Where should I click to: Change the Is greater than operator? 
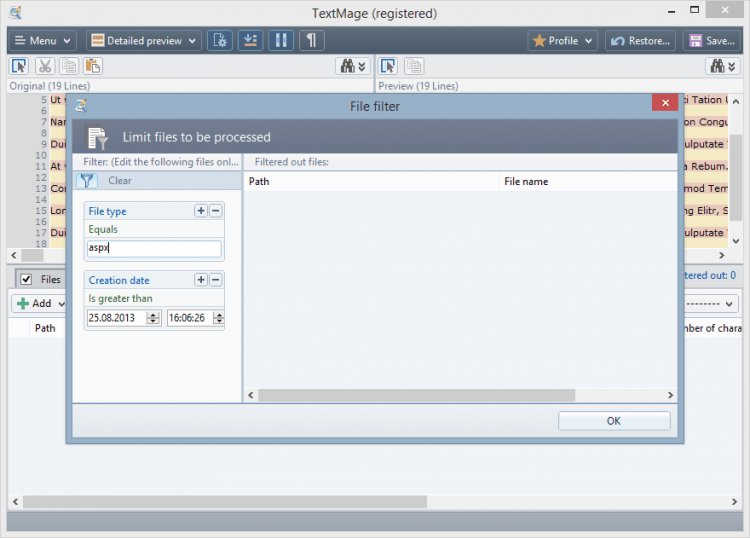[121, 298]
